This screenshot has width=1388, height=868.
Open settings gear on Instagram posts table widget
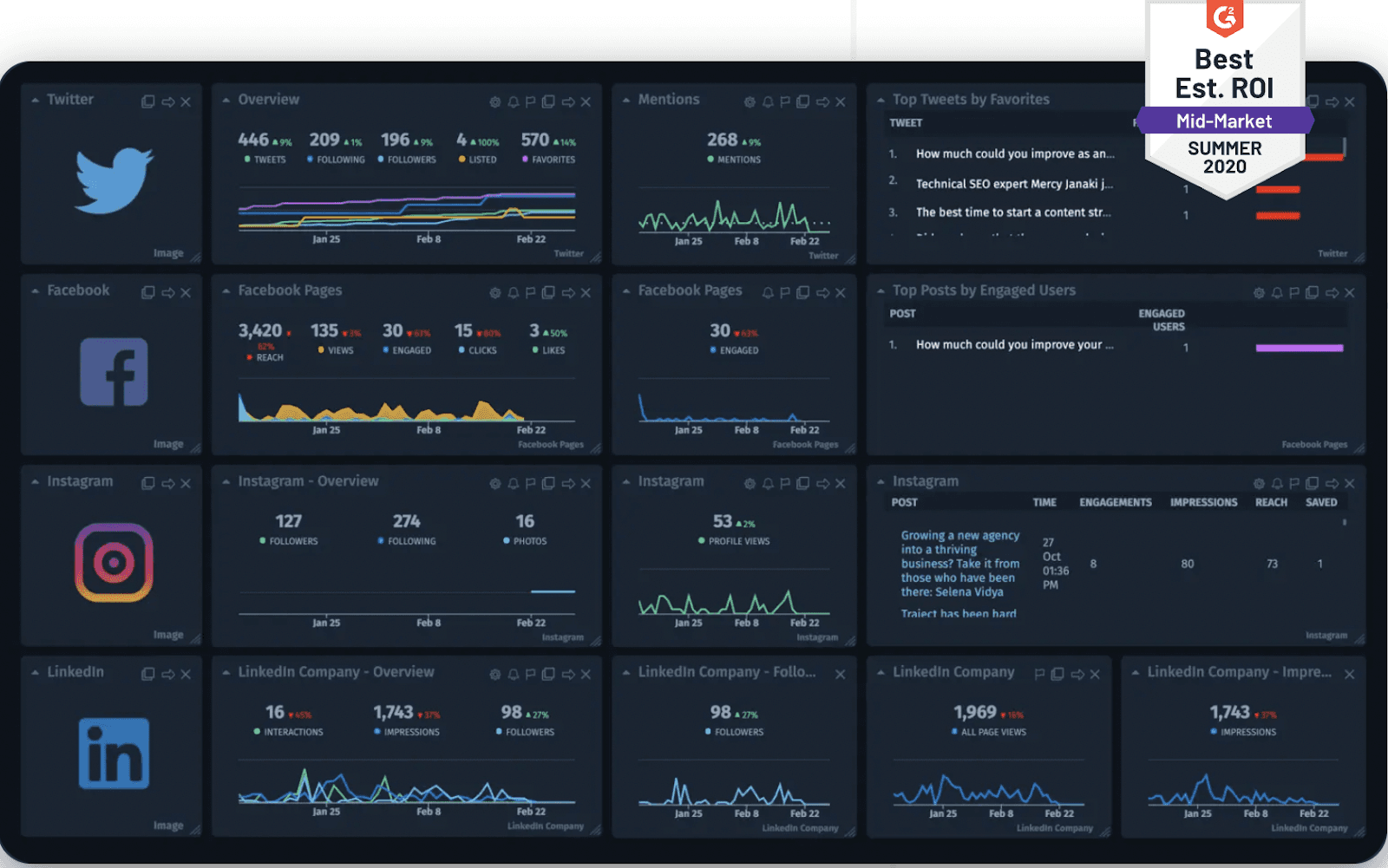pyautogui.click(x=1259, y=484)
